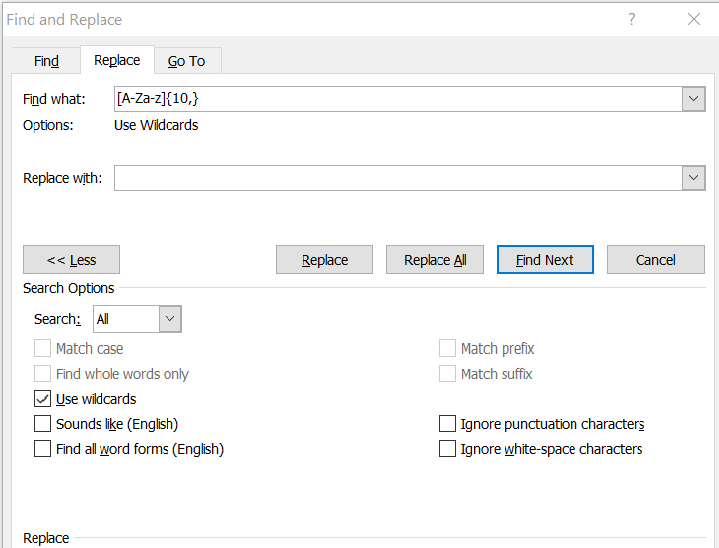The width and height of the screenshot is (719, 548).
Task: Expand the Find what history dropdown
Action: (693, 99)
